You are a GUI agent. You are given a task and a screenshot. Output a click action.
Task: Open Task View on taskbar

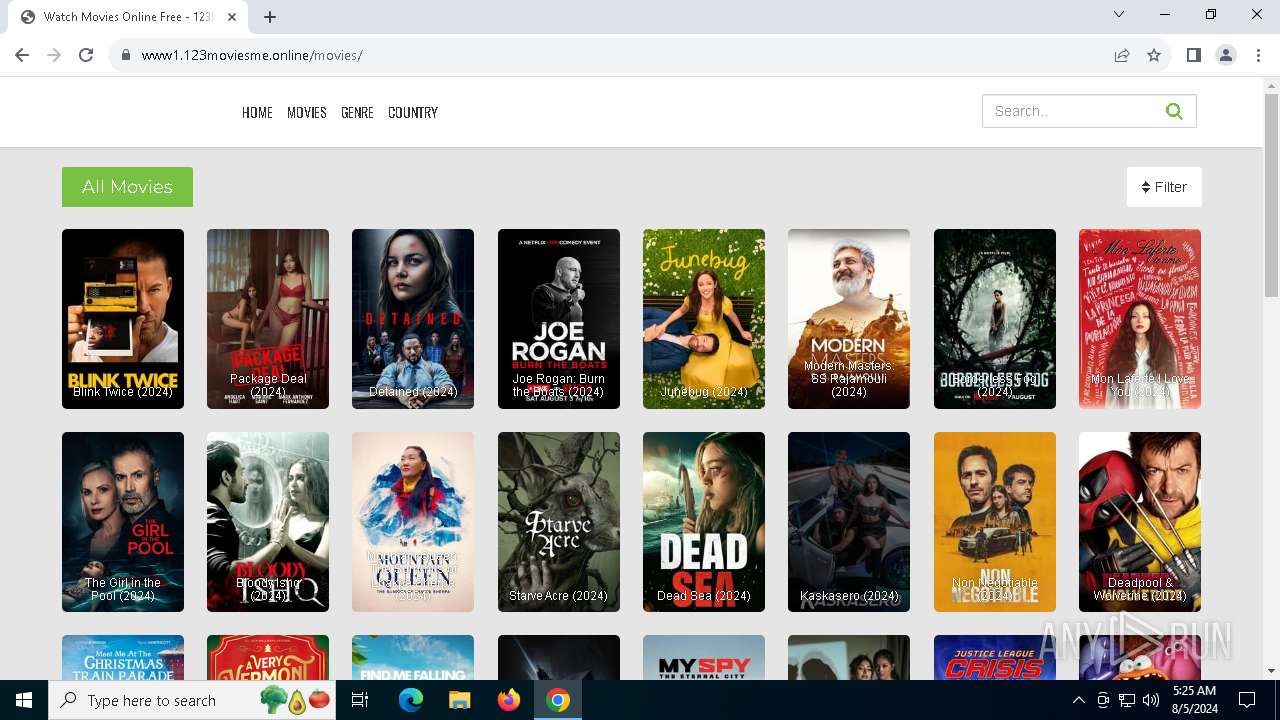[360, 700]
